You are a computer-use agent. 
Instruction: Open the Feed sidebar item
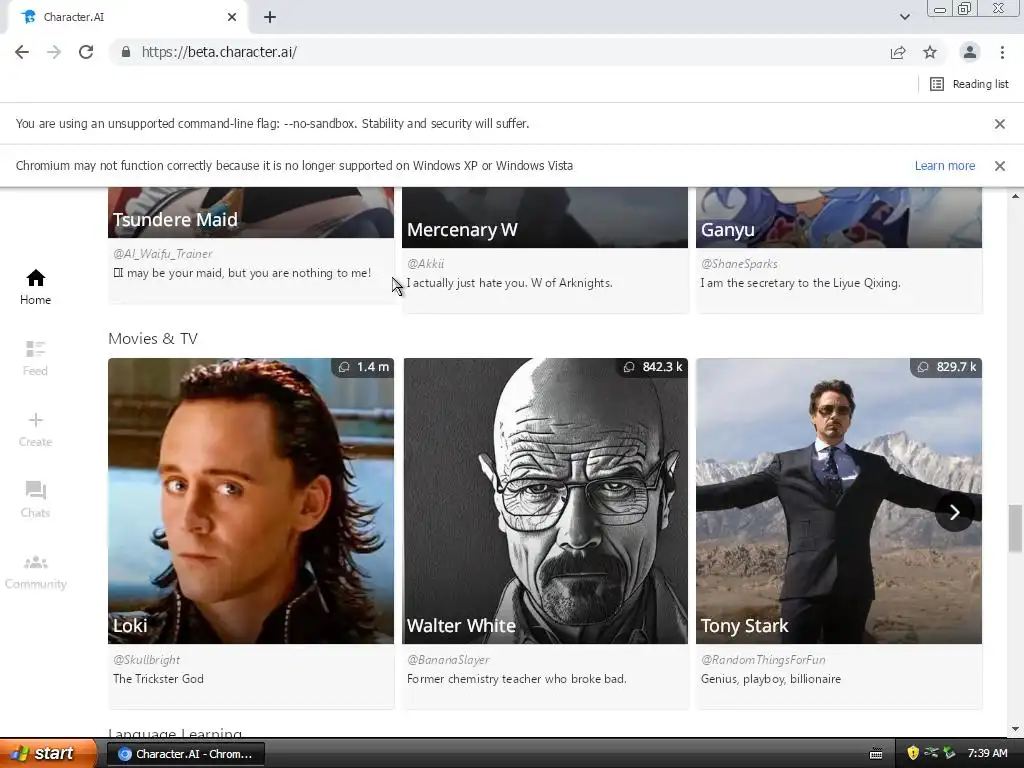35,358
